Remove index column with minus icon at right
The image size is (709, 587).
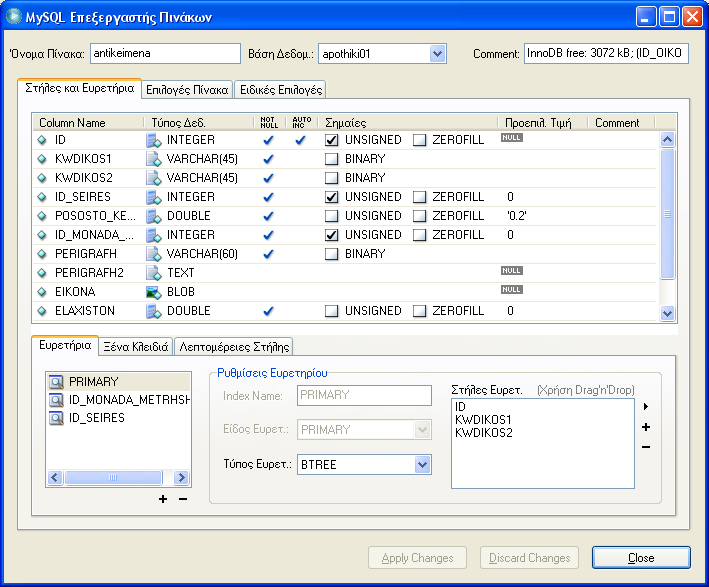(646, 447)
